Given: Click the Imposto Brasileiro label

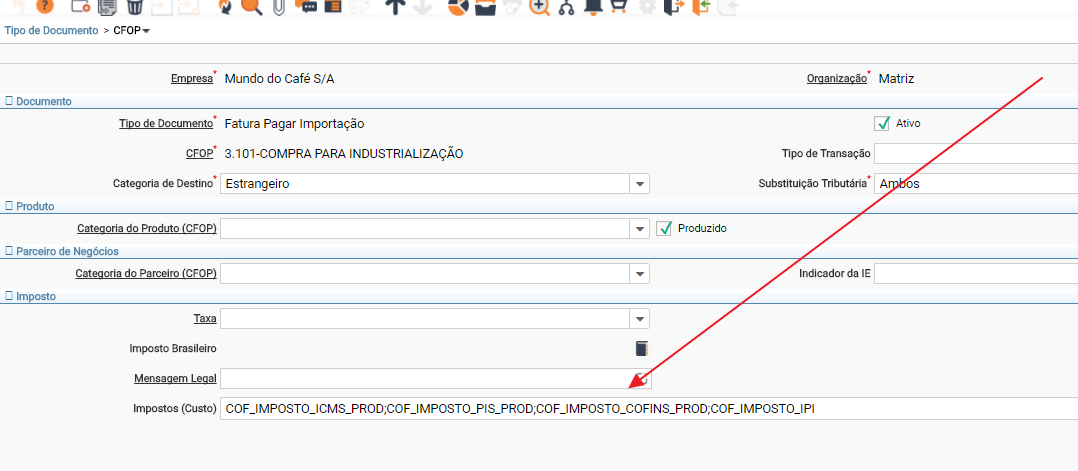Looking at the screenshot, I should click(x=173, y=349).
